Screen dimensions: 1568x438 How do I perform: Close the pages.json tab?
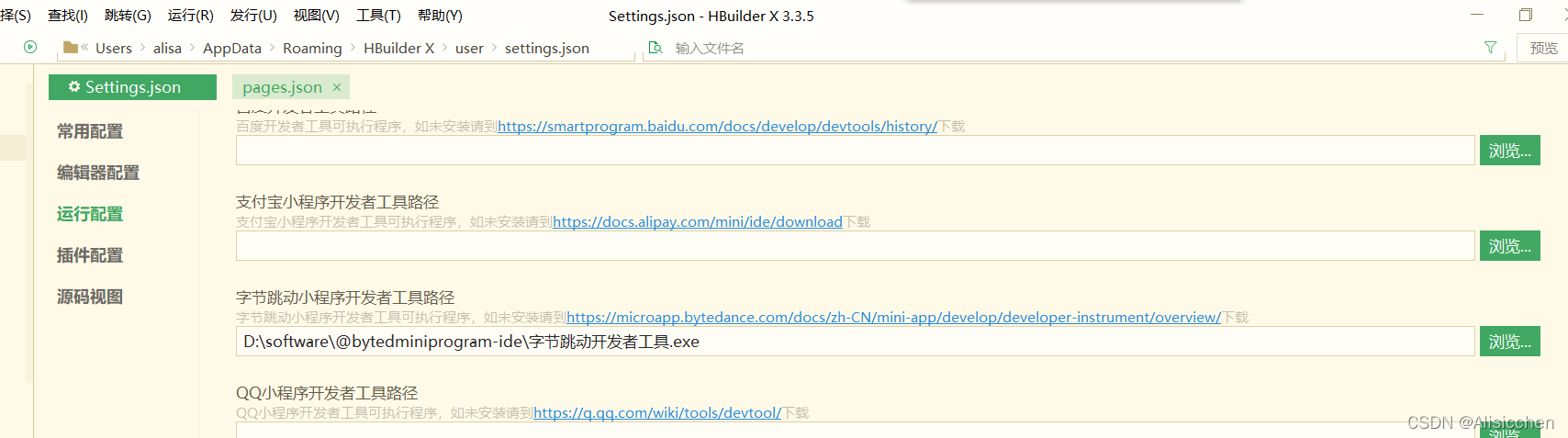point(337,87)
